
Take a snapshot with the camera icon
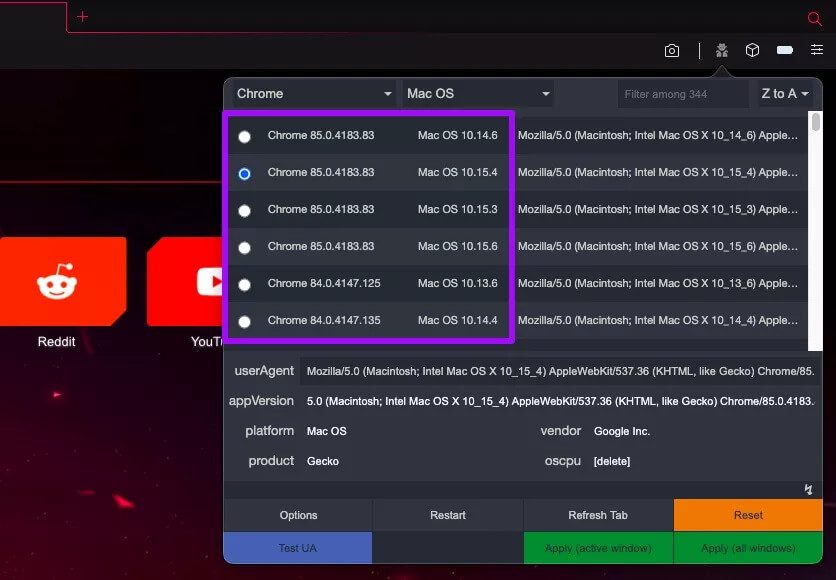pyautogui.click(x=672, y=51)
